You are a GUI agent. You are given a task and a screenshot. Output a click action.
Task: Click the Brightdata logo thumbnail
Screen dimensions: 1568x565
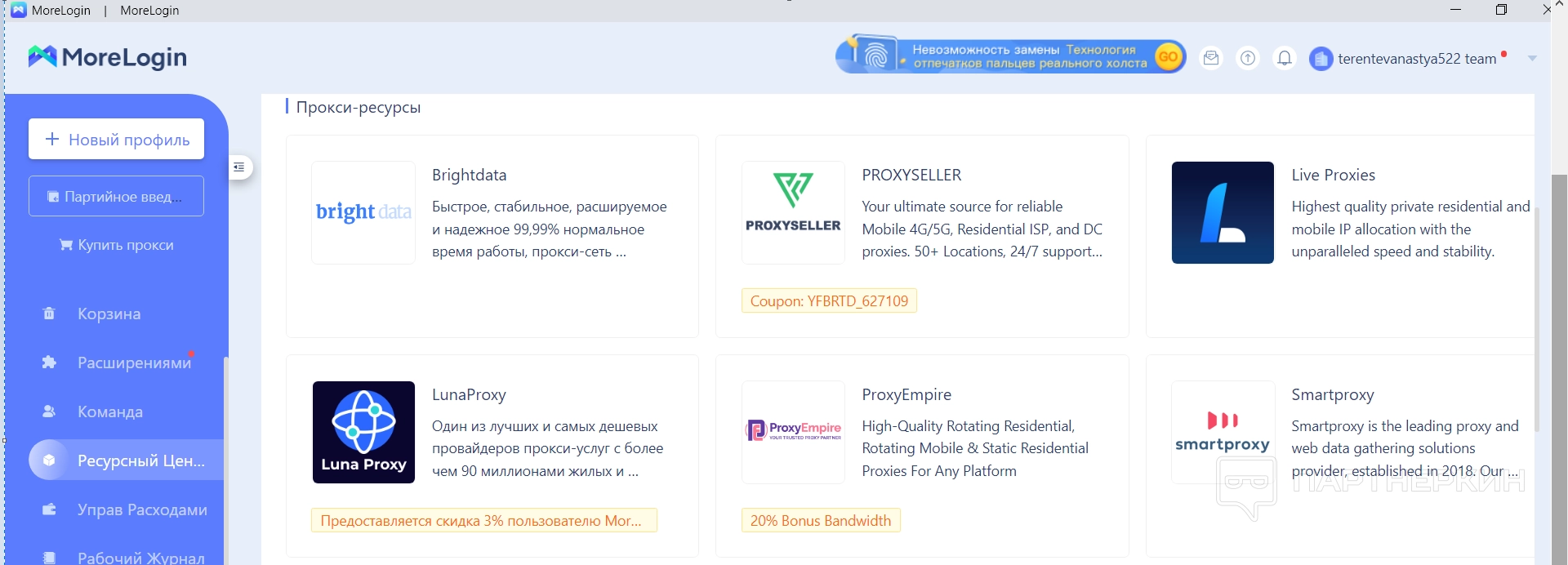[x=363, y=212]
